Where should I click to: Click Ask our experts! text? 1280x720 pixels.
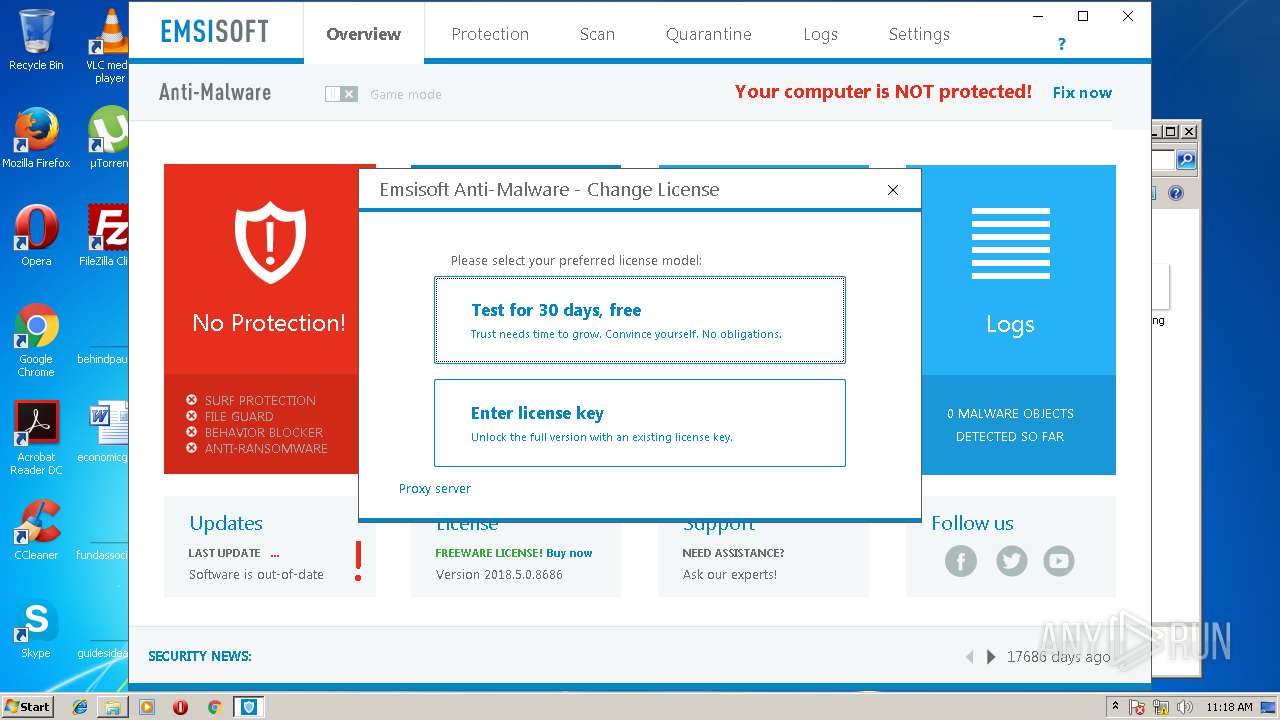730,575
